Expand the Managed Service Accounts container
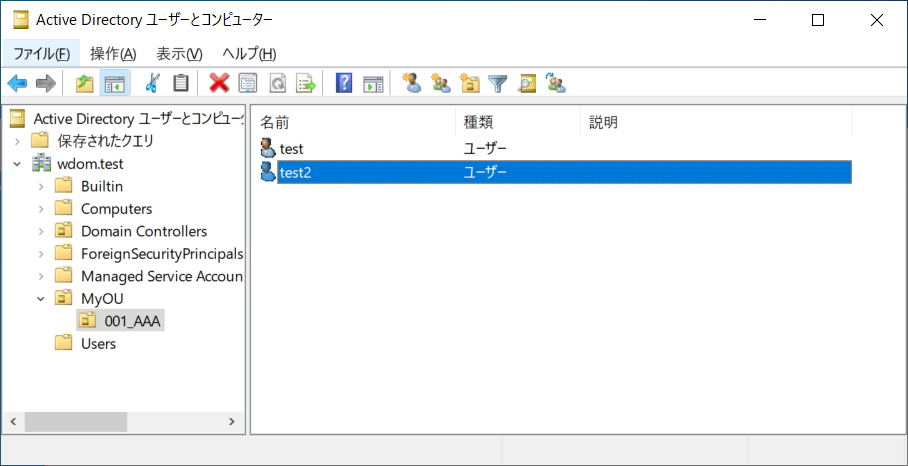The image size is (908, 466). [41, 276]
